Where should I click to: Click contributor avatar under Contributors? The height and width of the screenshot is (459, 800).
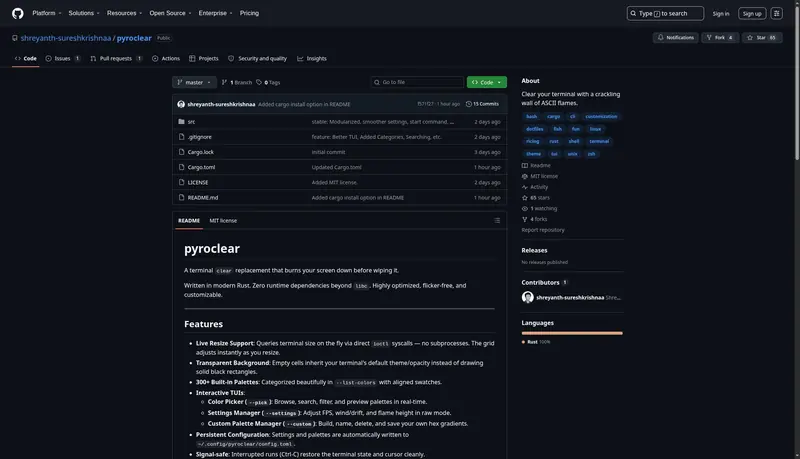[528, 297]
